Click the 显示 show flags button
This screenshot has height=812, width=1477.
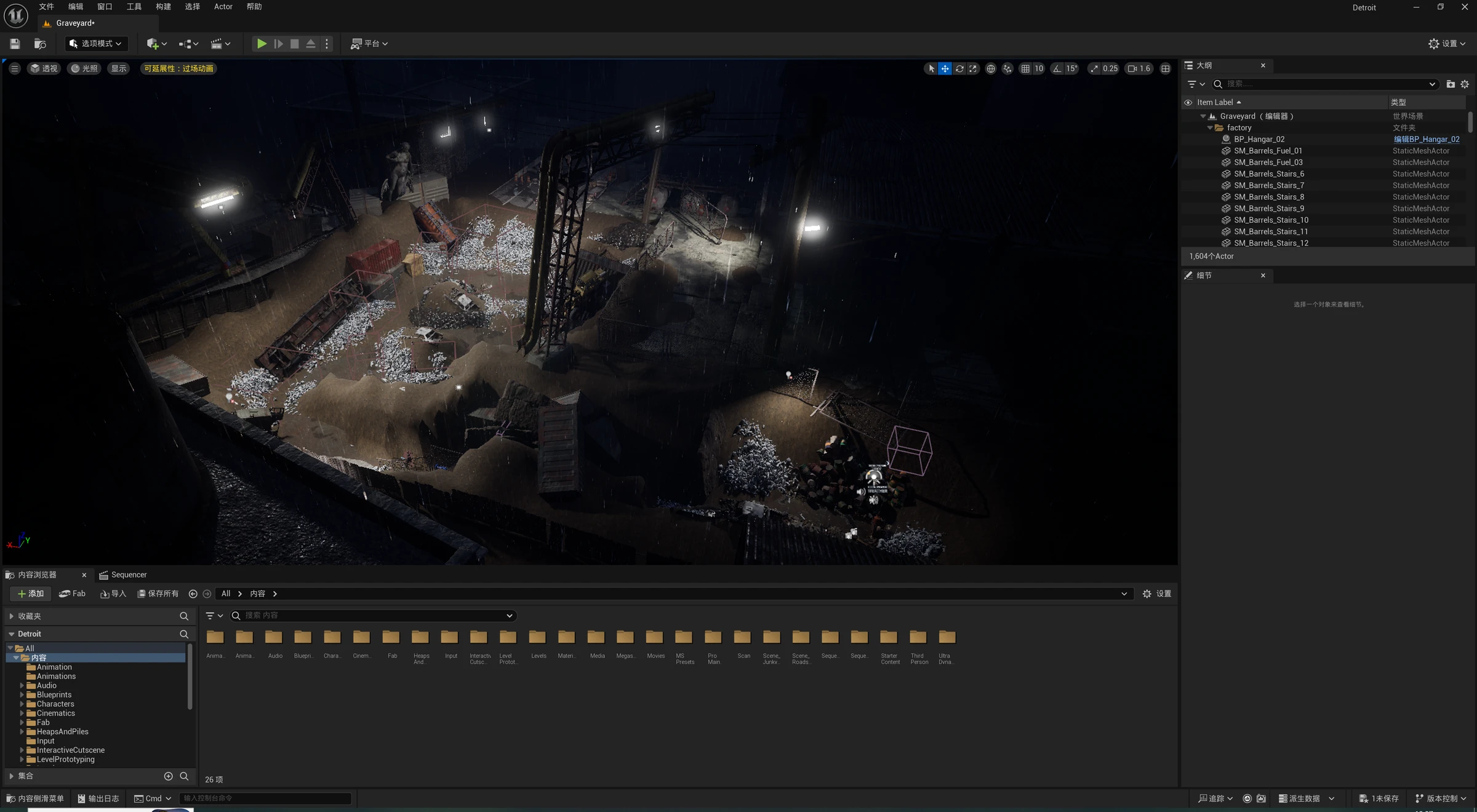(119, 68)
